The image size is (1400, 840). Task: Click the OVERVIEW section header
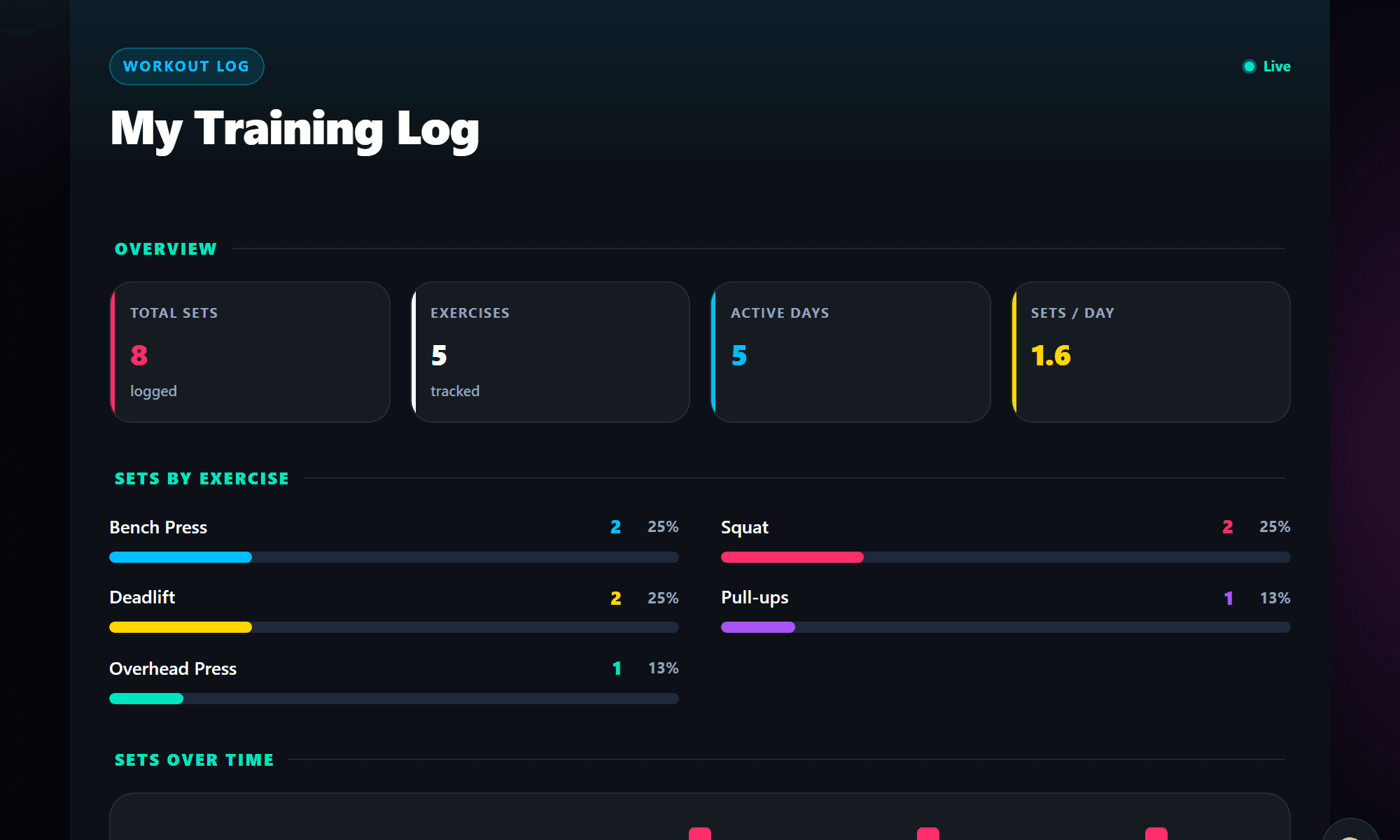tap(166, 249)
